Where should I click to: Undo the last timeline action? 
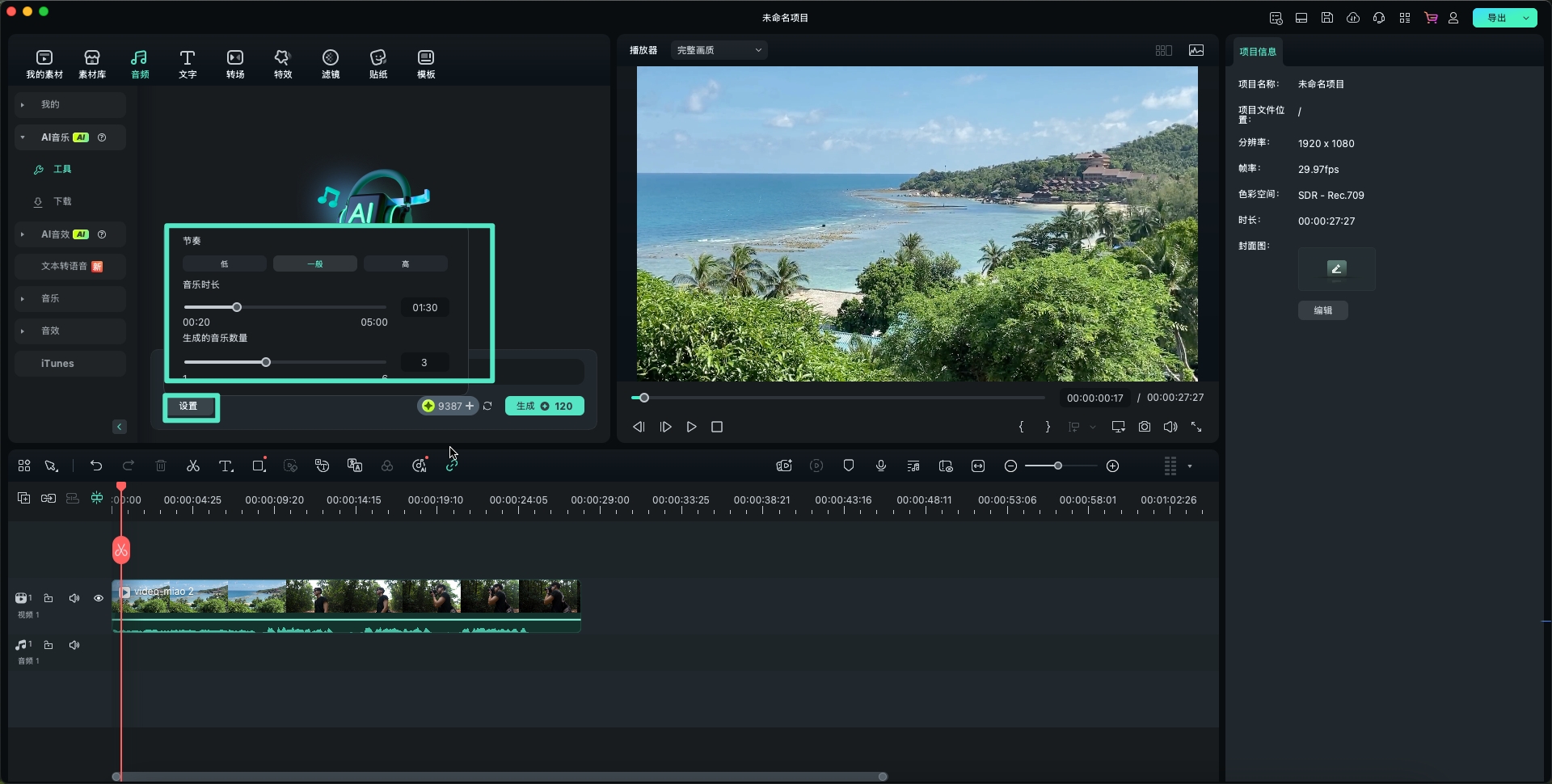(96, 466)
